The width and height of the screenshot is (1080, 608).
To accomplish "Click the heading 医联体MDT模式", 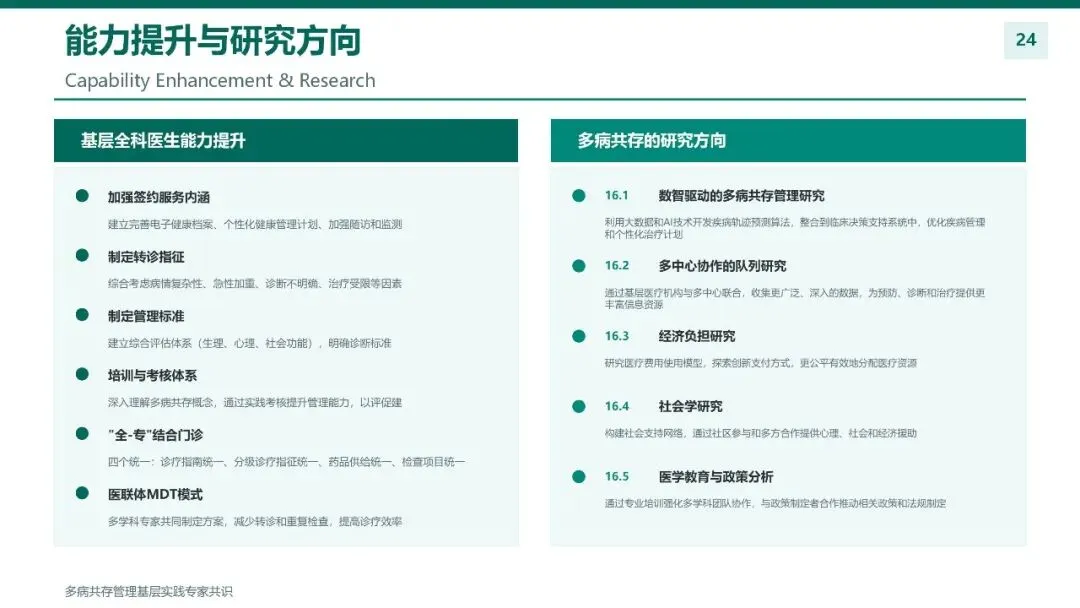I will click(155, 494).
